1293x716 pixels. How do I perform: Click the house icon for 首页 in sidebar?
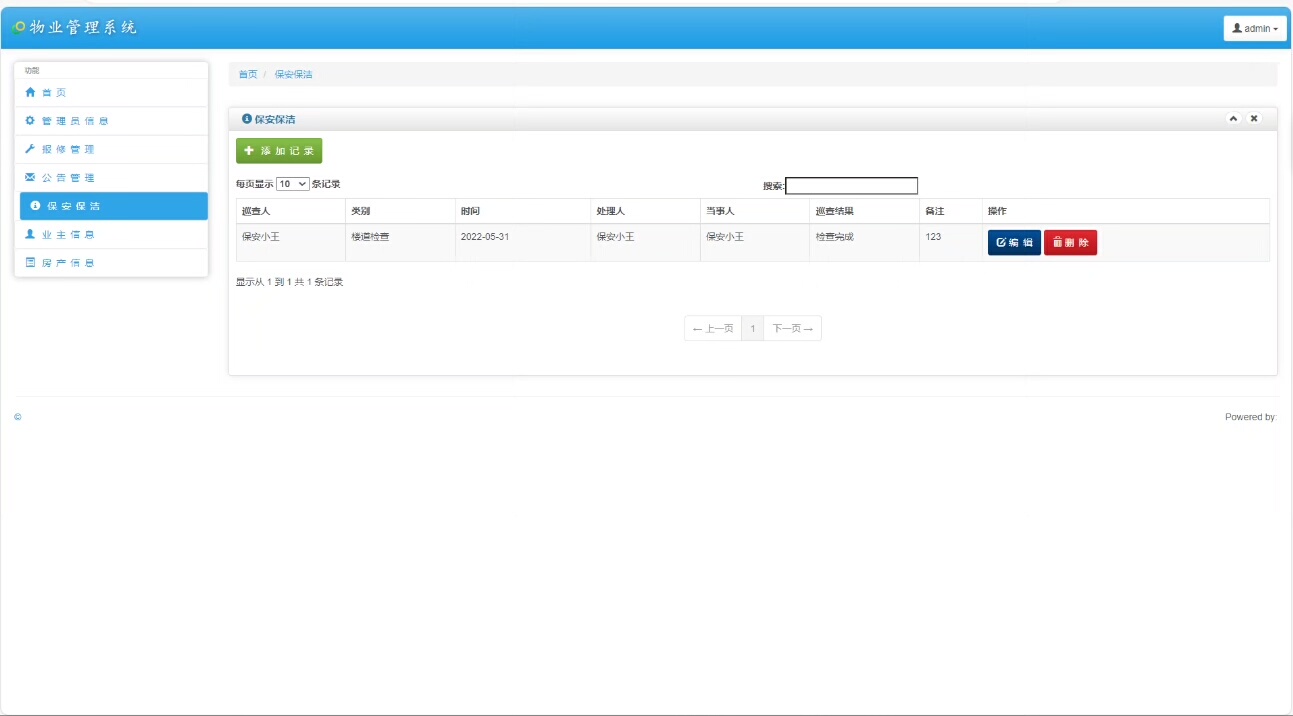[x=30, y=92]
